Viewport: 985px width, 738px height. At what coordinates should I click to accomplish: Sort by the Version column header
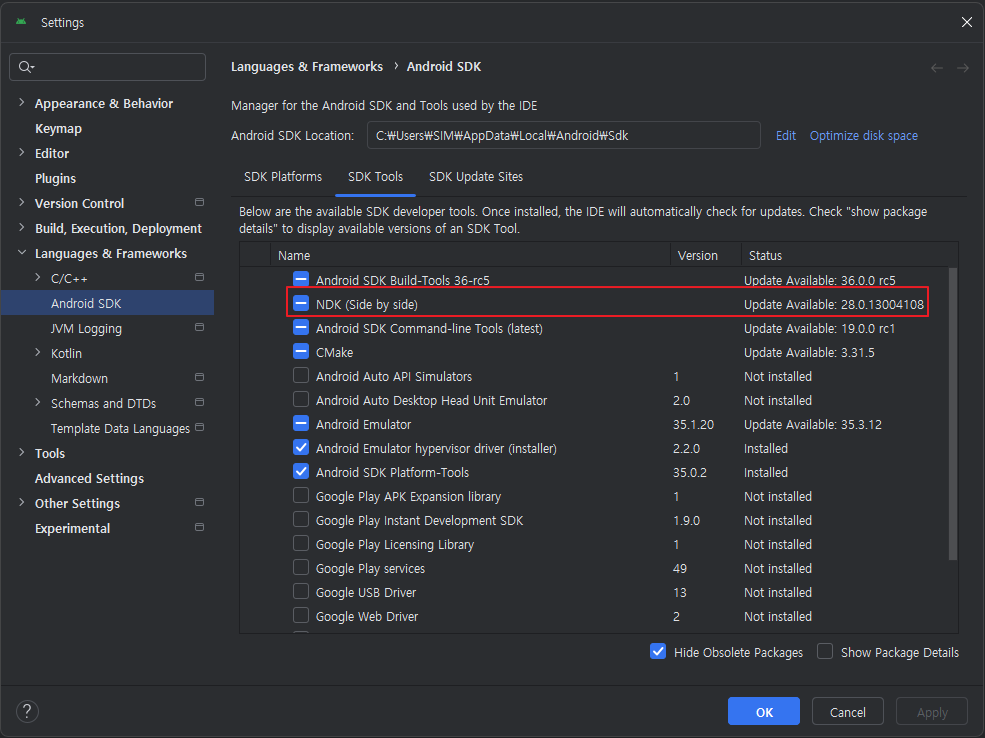(x=705, y=255)
